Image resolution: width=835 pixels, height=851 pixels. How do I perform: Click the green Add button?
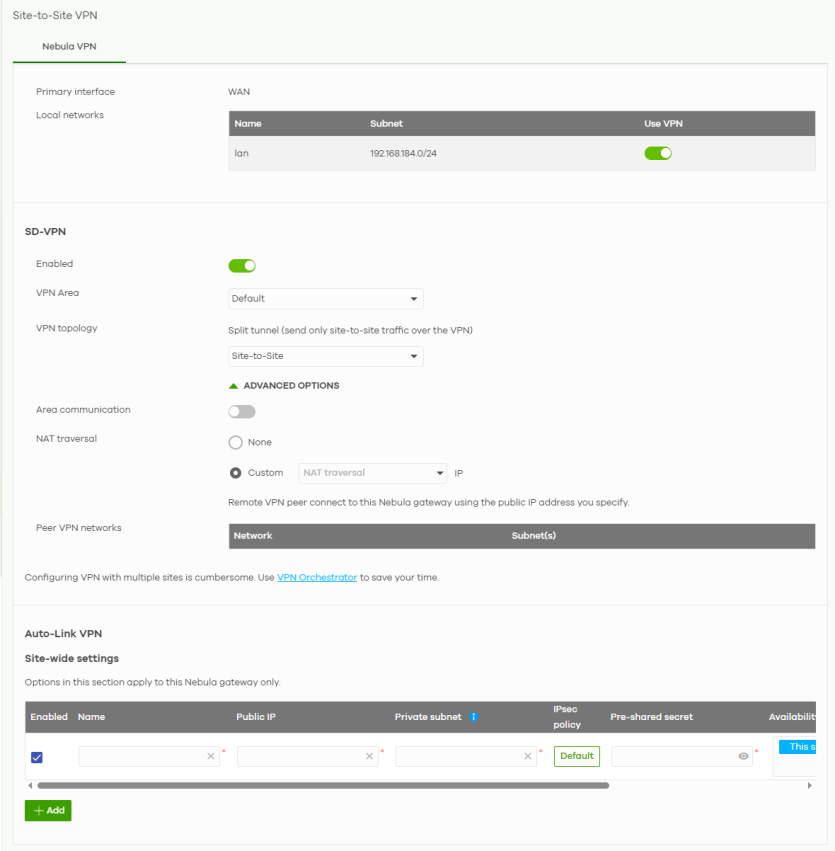click(48, 810)
